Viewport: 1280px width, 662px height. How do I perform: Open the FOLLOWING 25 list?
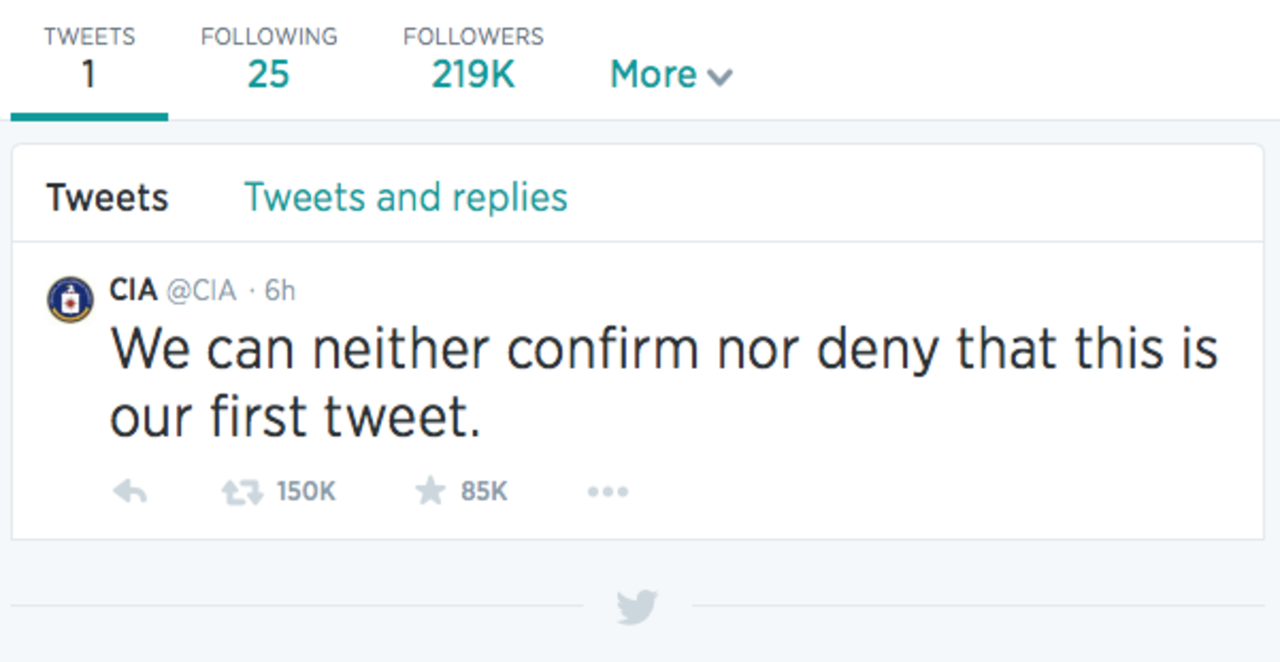(x=268, y=55)
